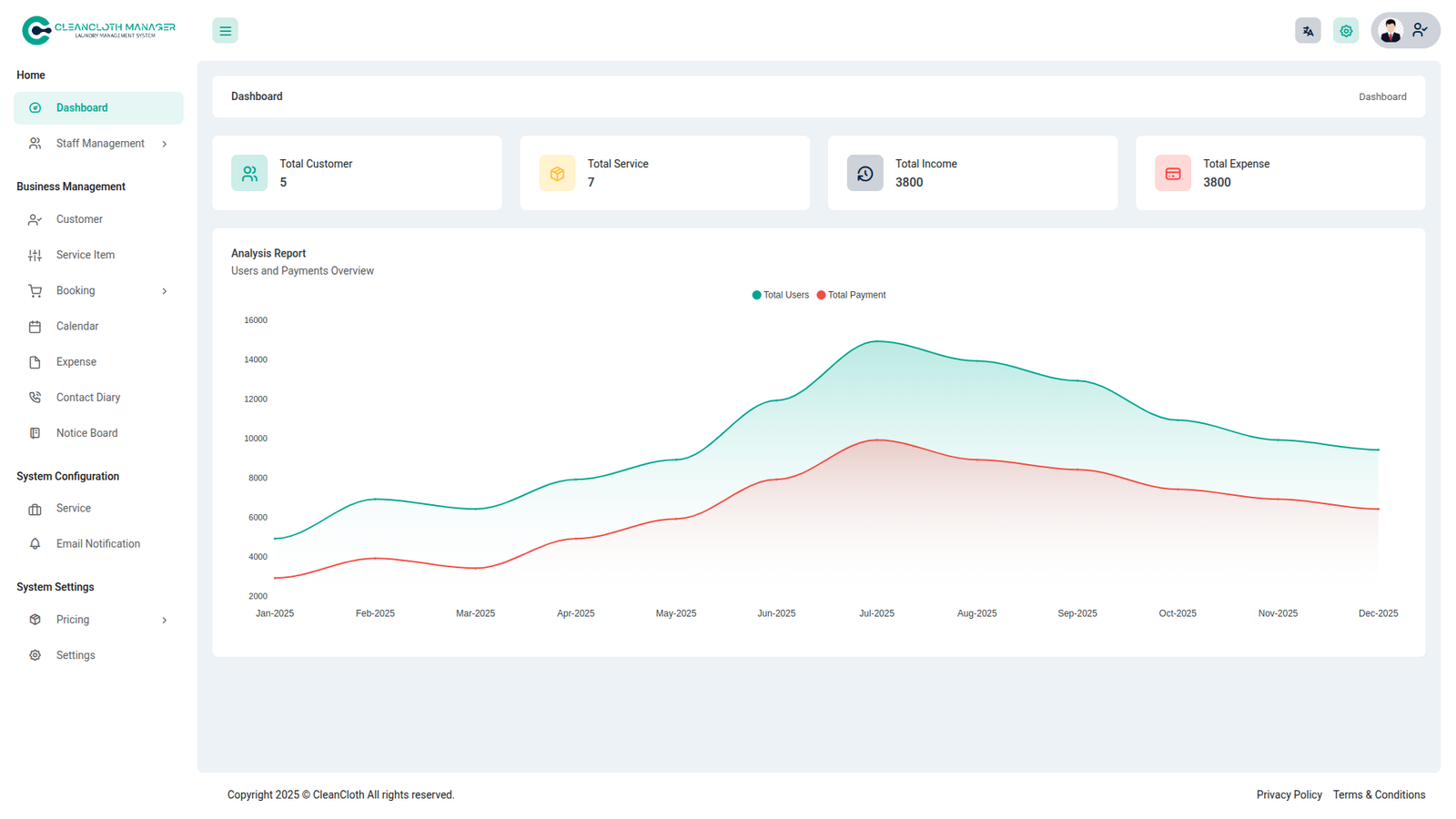Toggle Total Payment series in chart legend
This screenshot has height=819, width=1456.
click(x=852, y=295)
